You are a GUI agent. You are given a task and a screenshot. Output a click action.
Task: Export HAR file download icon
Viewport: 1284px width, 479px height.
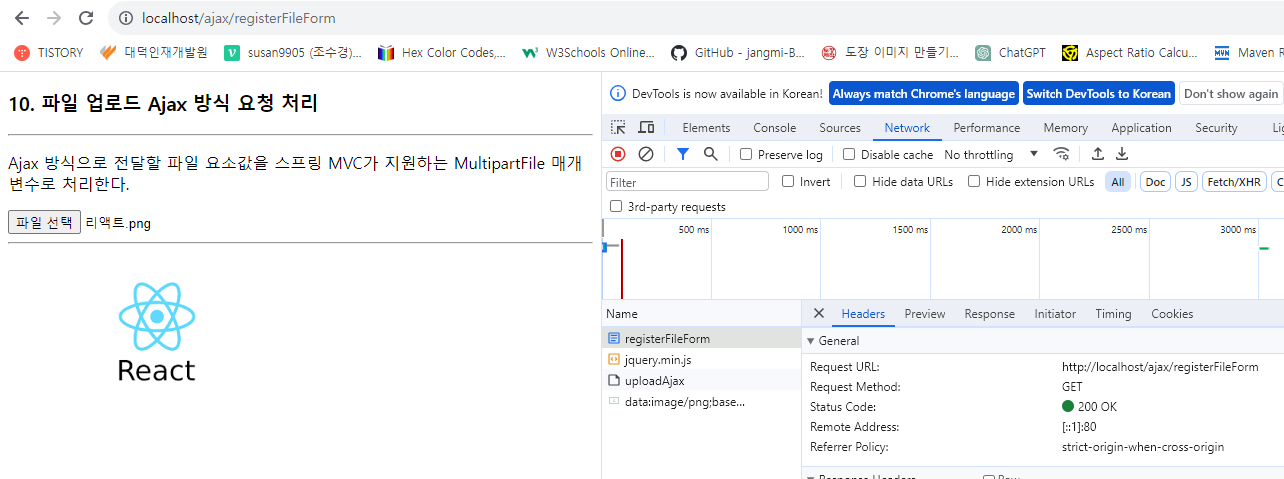tap(1122, 154)
